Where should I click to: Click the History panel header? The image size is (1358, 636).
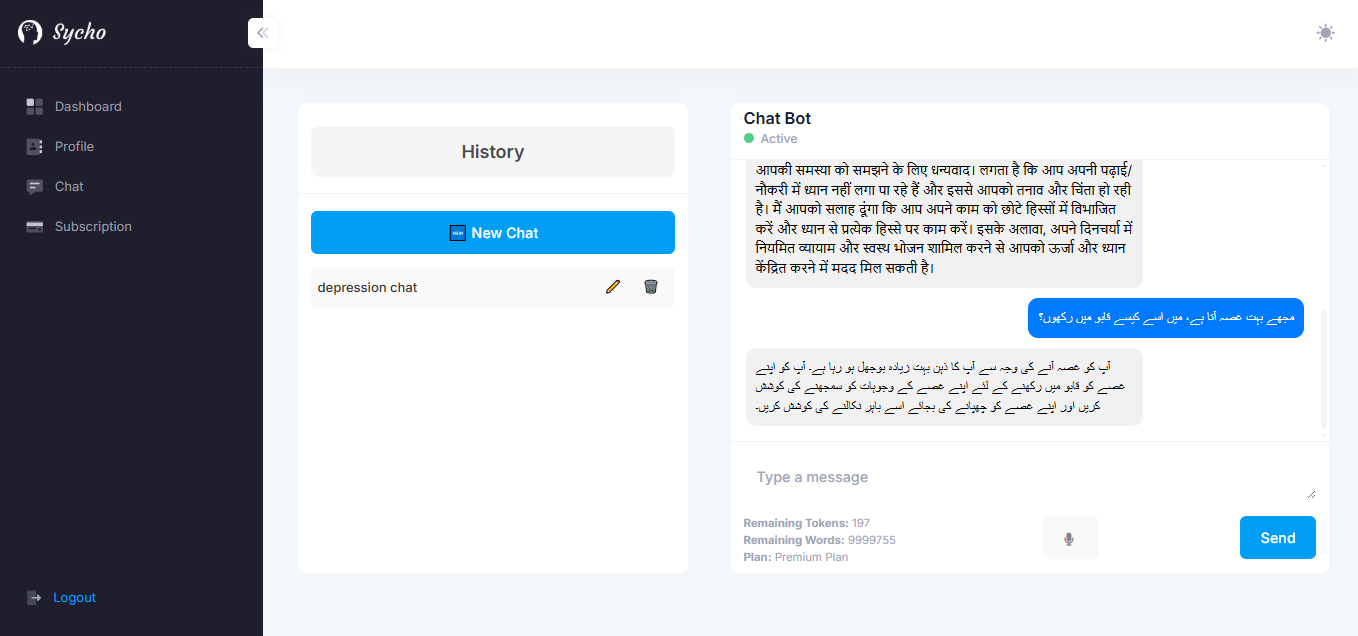(492, 152)
